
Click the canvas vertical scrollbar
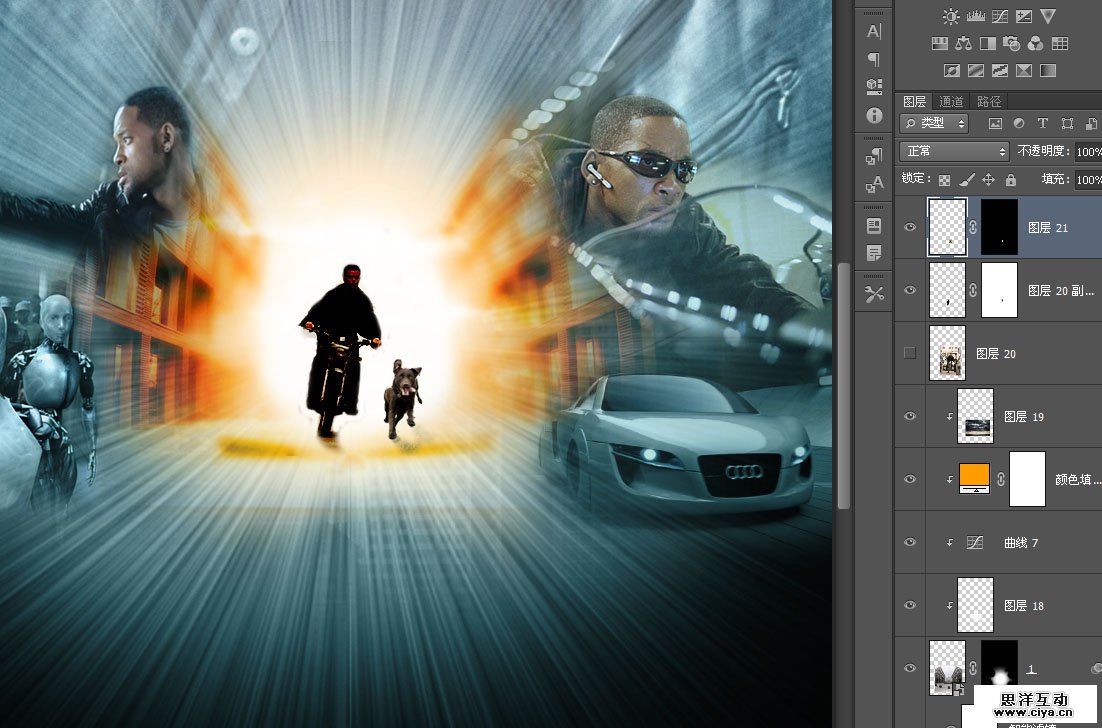[x=844, y=386]
